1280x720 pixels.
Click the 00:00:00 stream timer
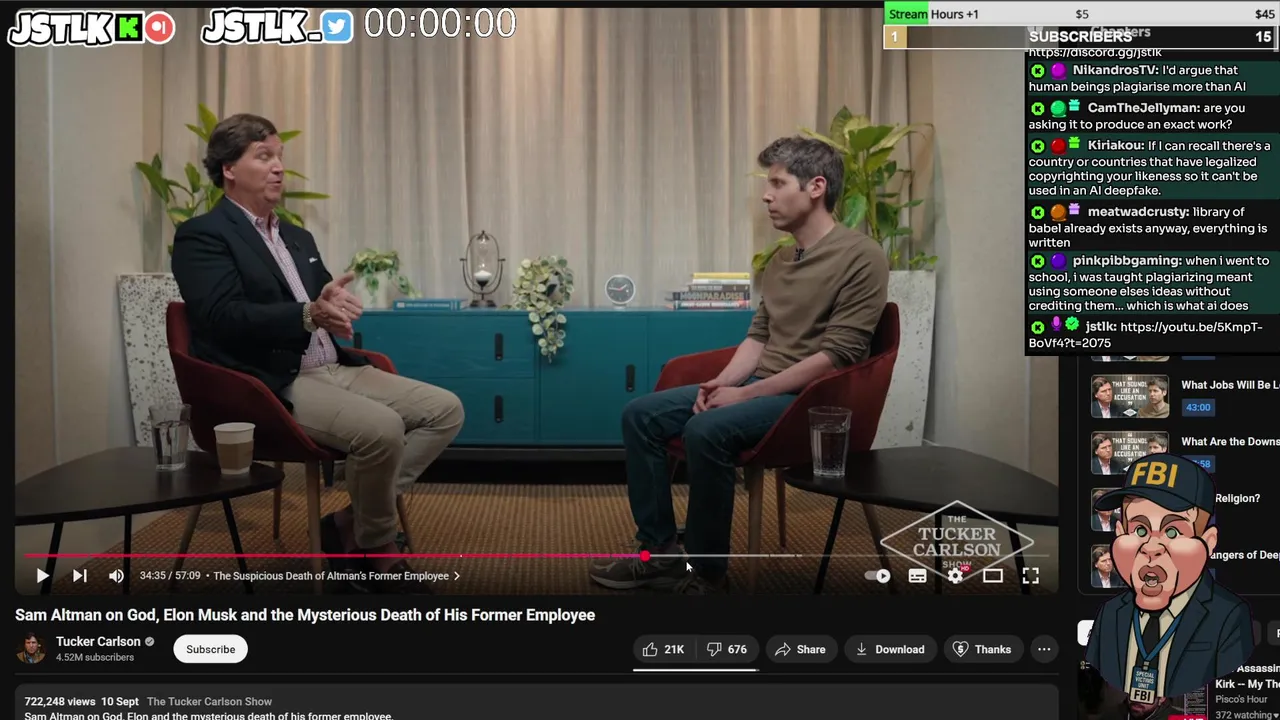coord(440,25)
